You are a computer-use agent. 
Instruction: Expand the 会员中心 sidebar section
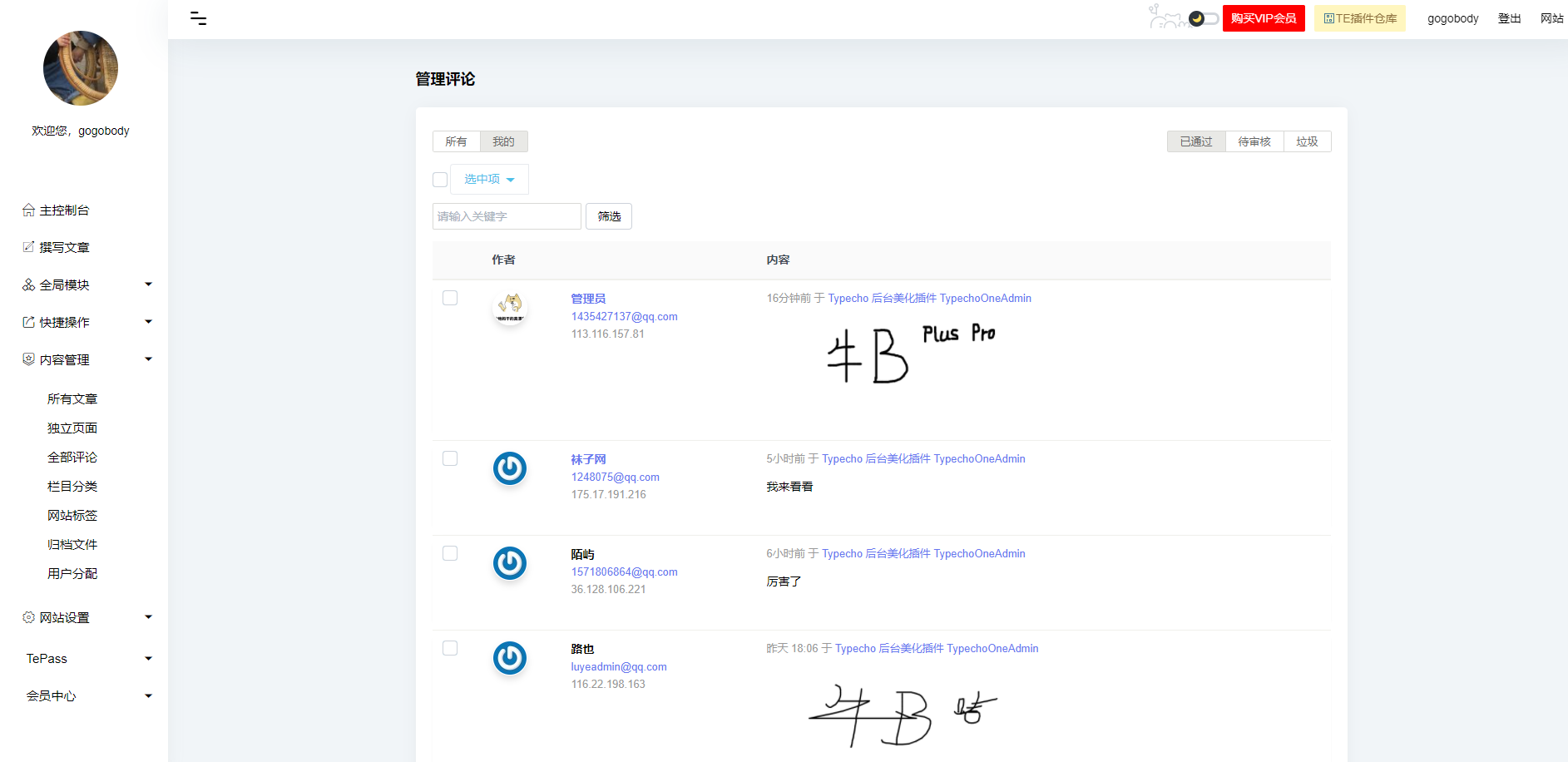click(x=87, y=696)
